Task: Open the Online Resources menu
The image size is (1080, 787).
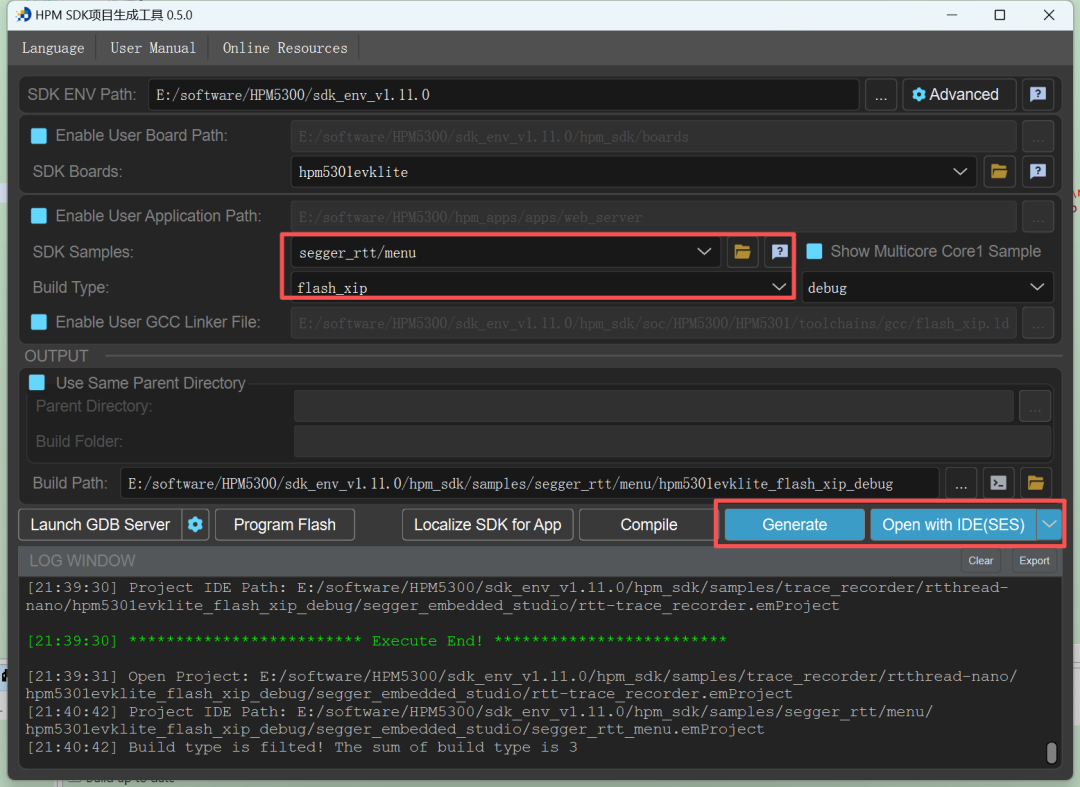Action: [x=285, y=48]
